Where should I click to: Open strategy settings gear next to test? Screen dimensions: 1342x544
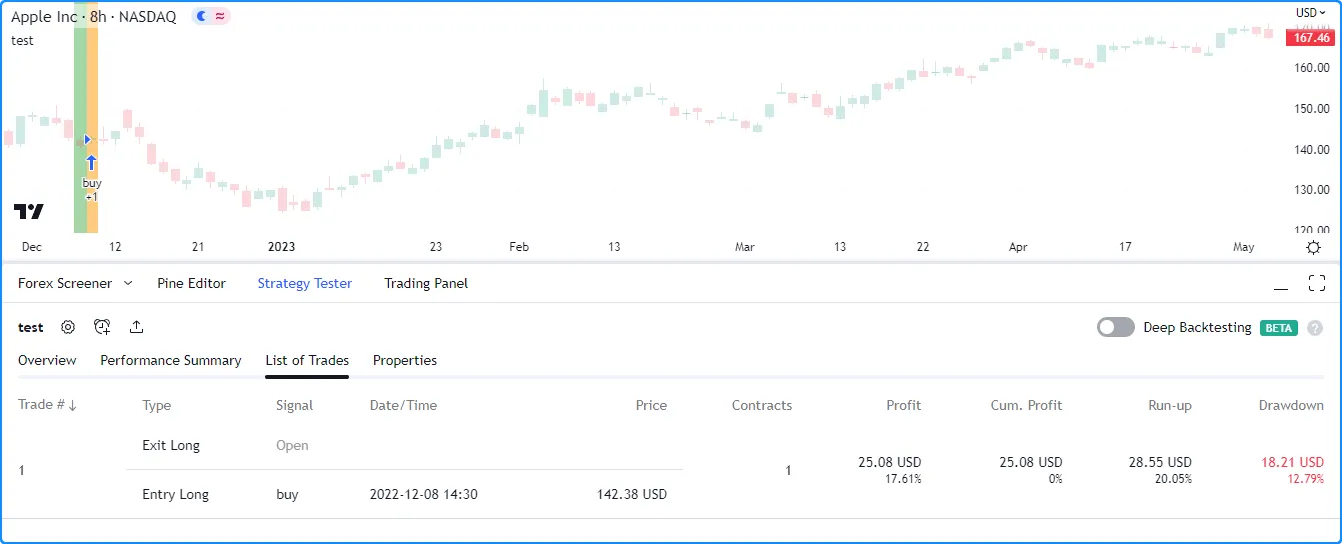click(68, 327)
